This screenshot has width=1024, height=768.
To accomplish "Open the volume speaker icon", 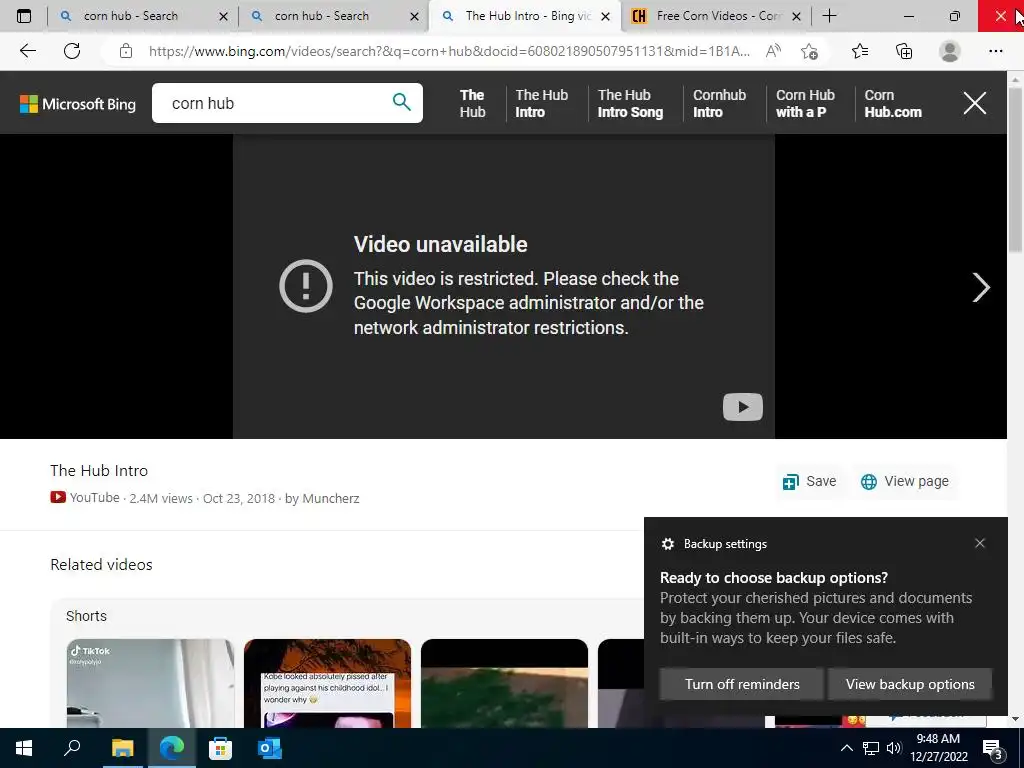I will [x=894, y=748].
